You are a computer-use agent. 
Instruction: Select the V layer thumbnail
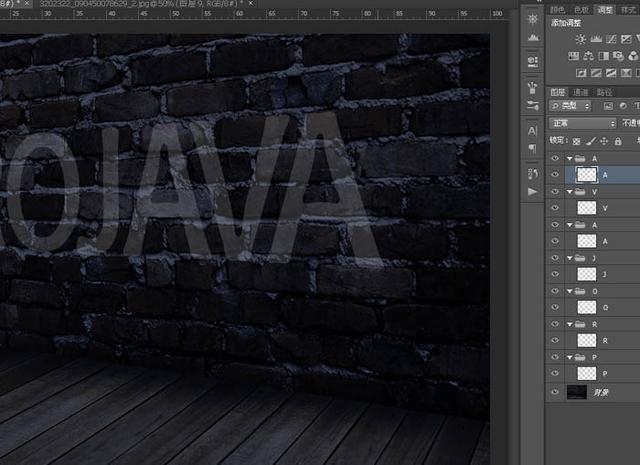[x=587, y=208]
